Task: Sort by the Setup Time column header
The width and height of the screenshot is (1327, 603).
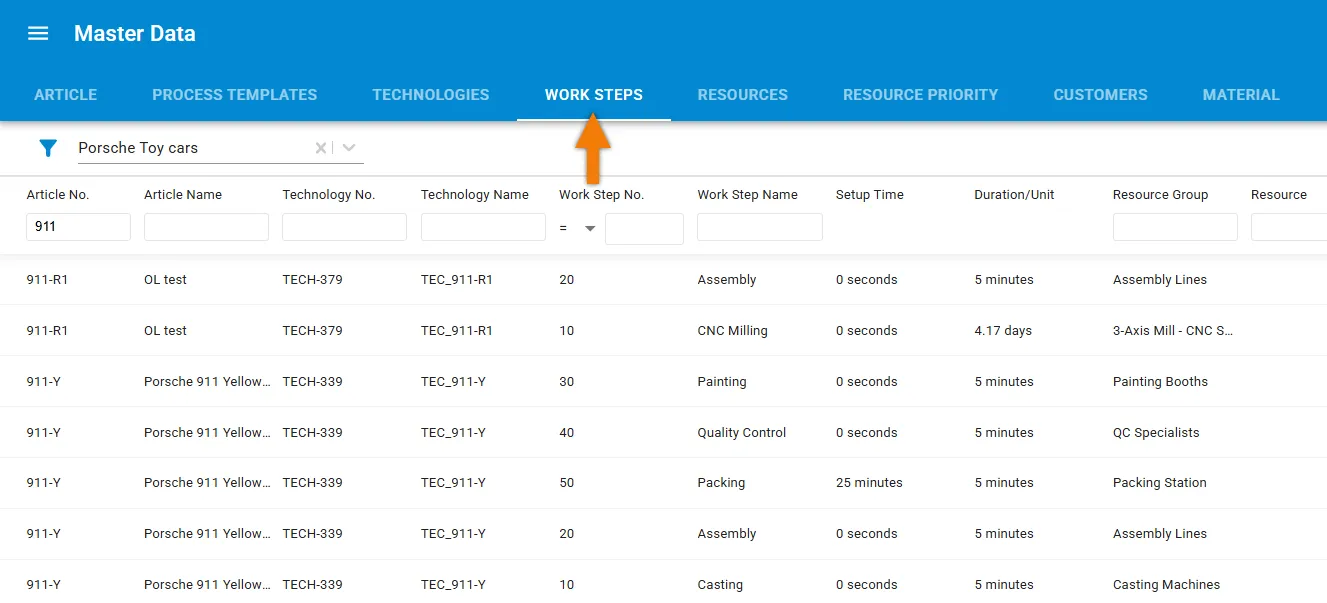Action: click(x=870, y=195)
